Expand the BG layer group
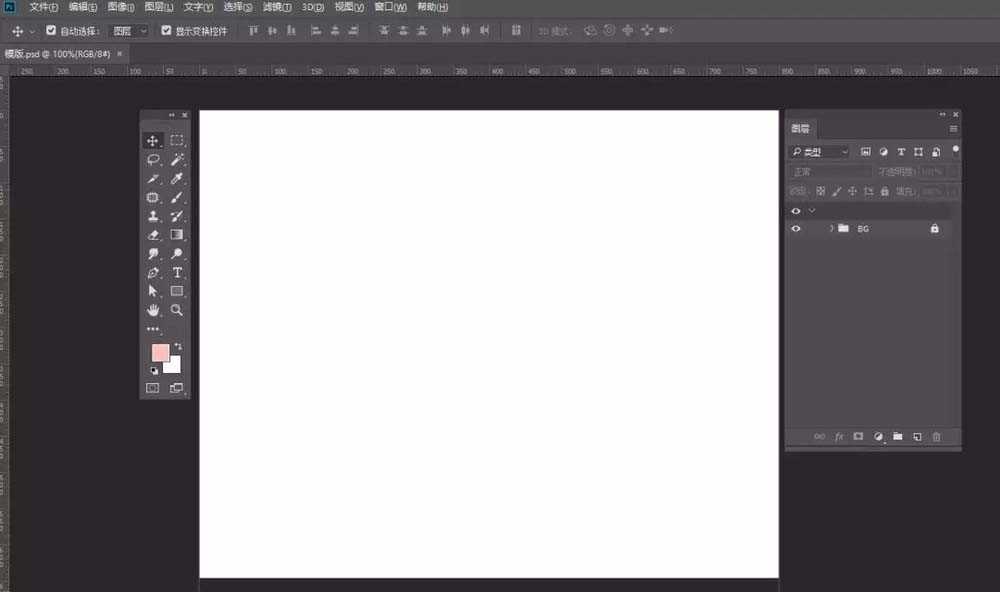The width and height of the screenshot is (1000, 592). 830,229
